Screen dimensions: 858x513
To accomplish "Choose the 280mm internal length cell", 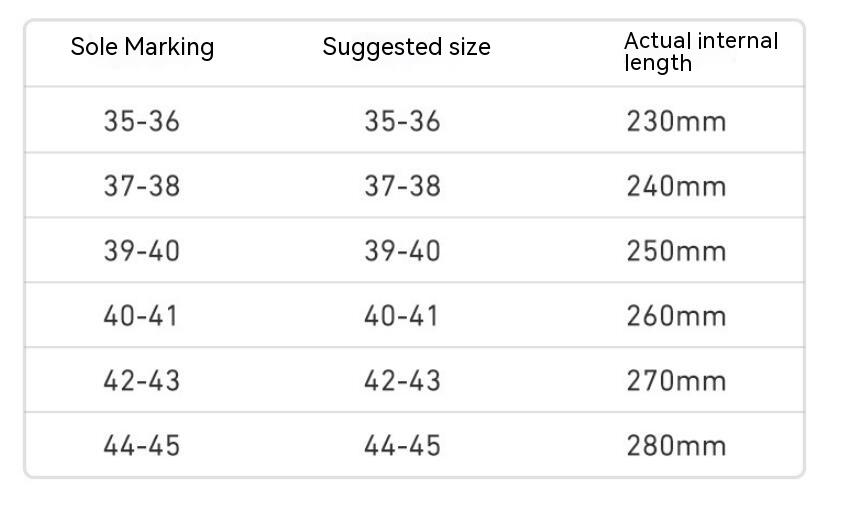I will (x=676, y=446).
